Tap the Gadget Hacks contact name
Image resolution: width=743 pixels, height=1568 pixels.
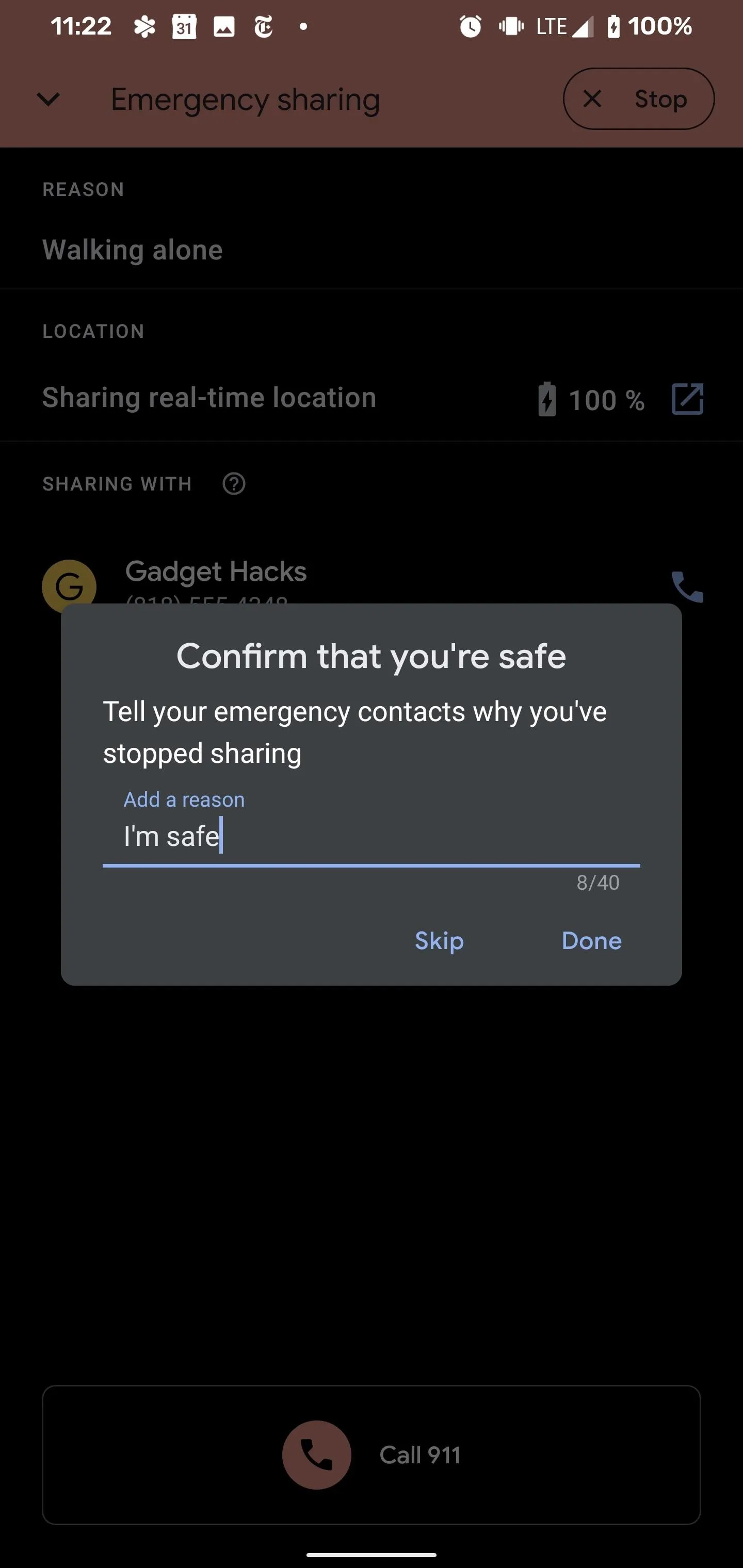216,571
